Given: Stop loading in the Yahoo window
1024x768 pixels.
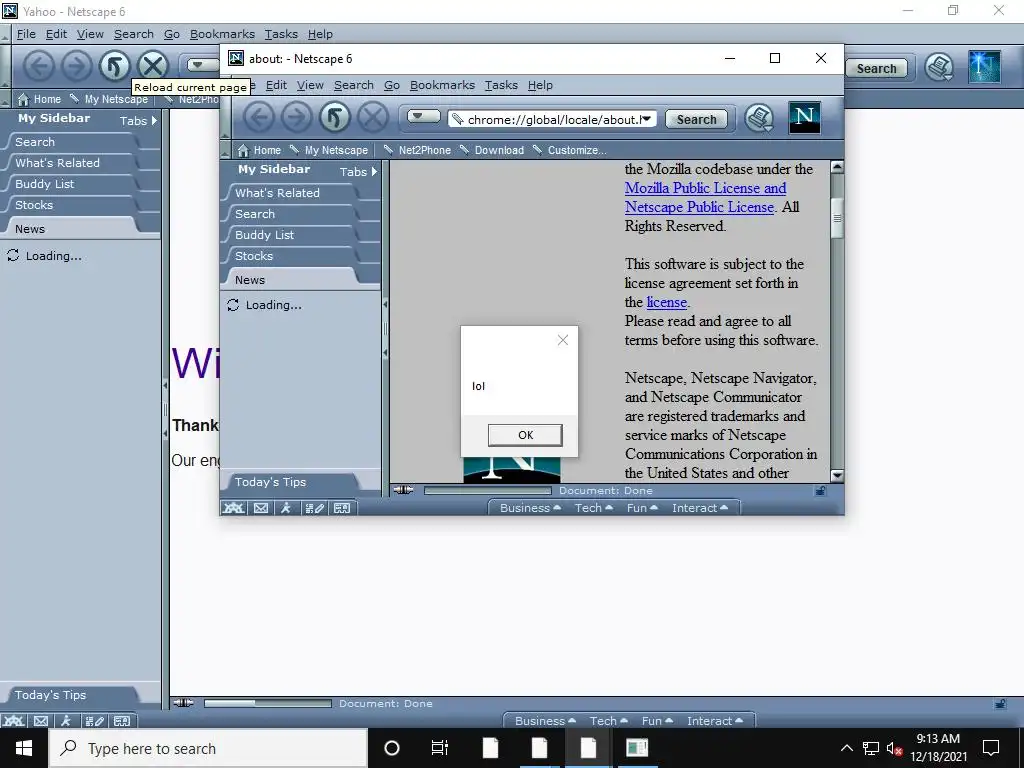Looking at the screenshot, I should point(153,66).
